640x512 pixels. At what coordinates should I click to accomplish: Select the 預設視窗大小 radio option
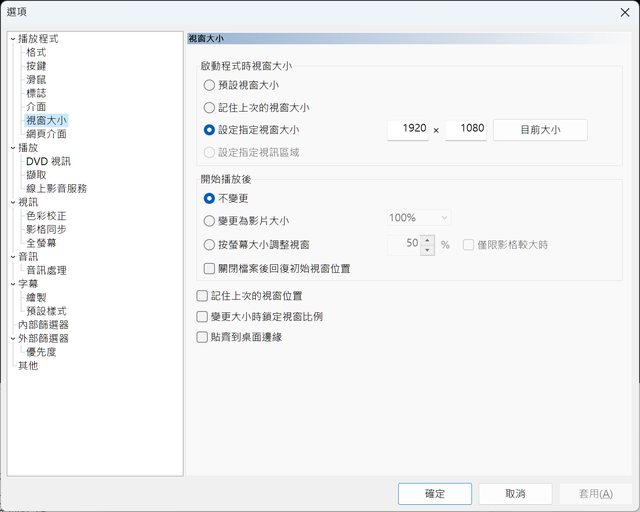tap(209, 86)
